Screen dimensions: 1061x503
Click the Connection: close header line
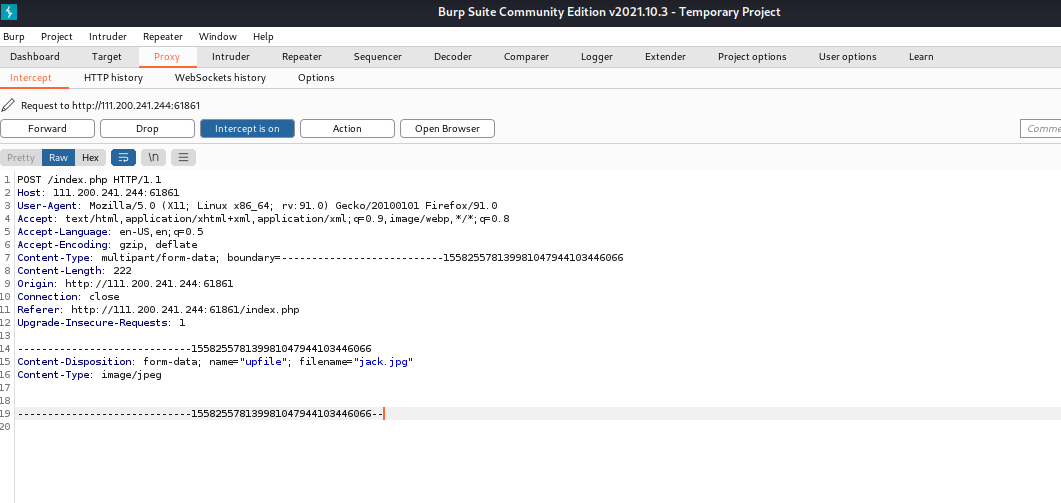coord(68,297)
